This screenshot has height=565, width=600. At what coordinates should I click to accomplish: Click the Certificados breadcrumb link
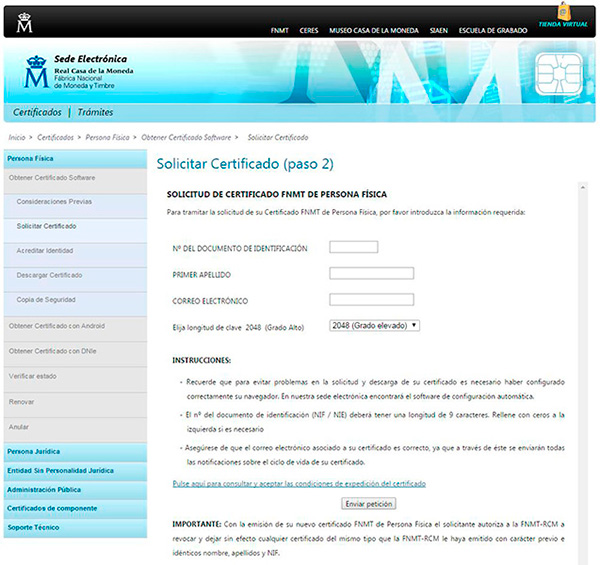coord(55,137)
